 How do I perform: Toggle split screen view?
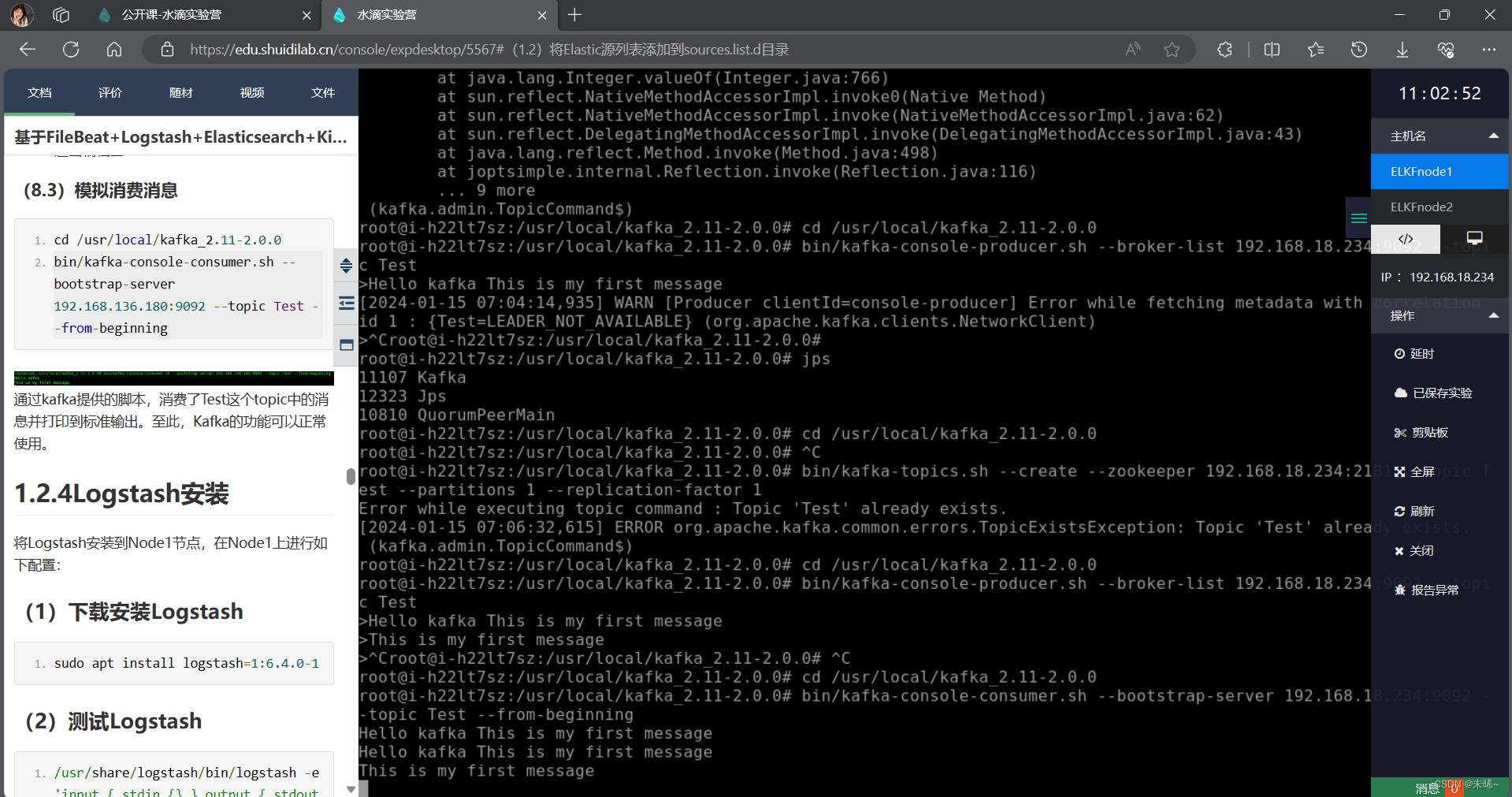coord(1272,50)
